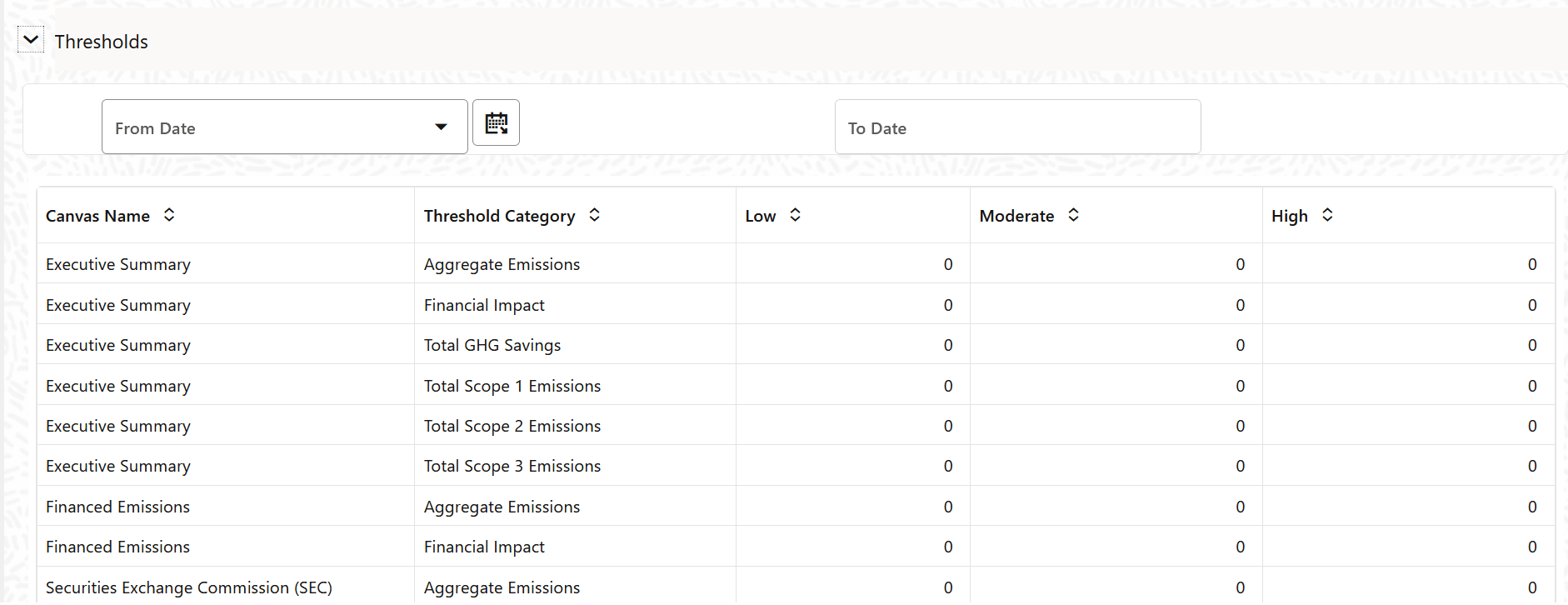Click Low value for Total Scope 3 Emissions

click(x=948, y=466)
